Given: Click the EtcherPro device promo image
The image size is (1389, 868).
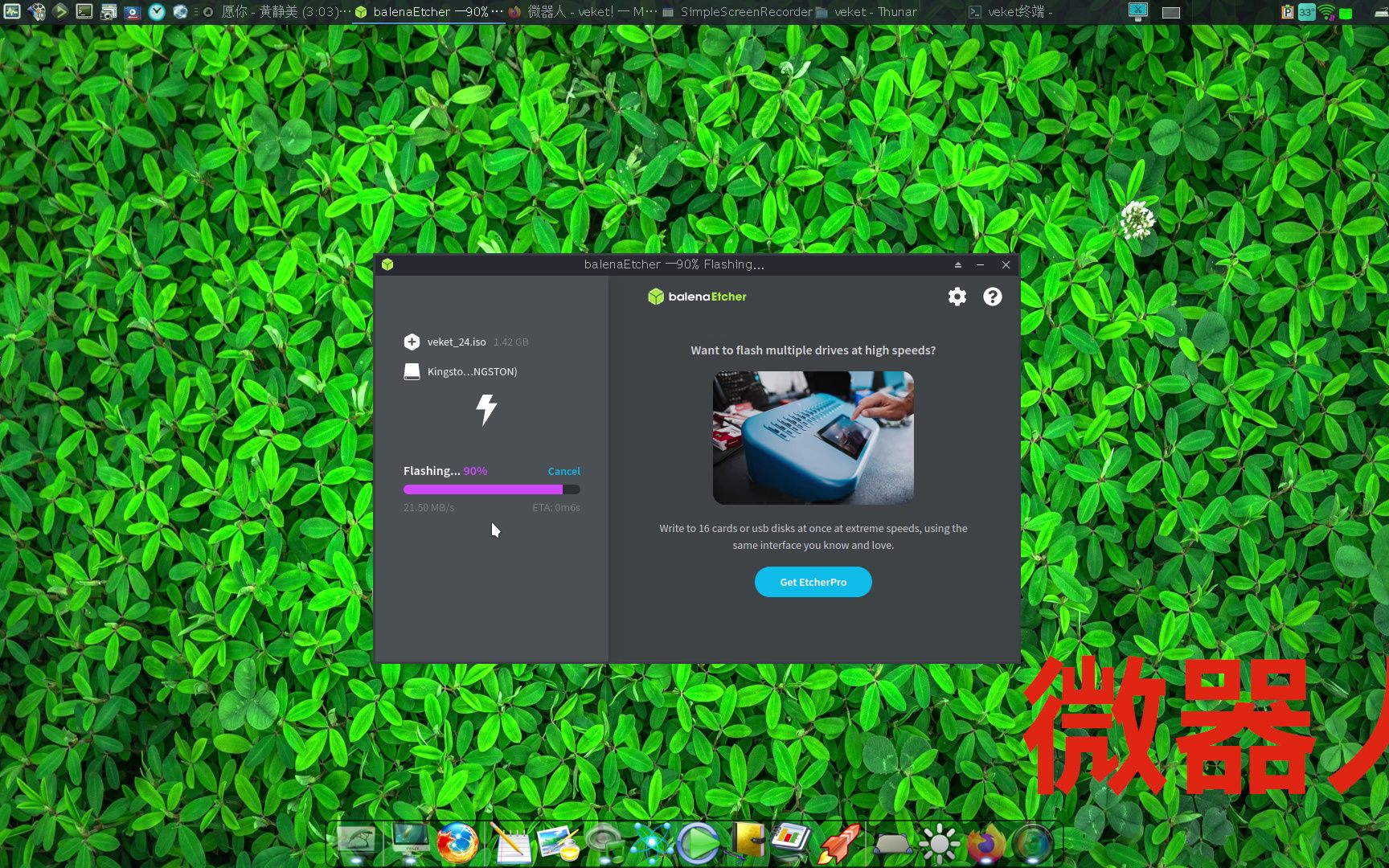Looking at the screenshot, I should pos(813,438).
